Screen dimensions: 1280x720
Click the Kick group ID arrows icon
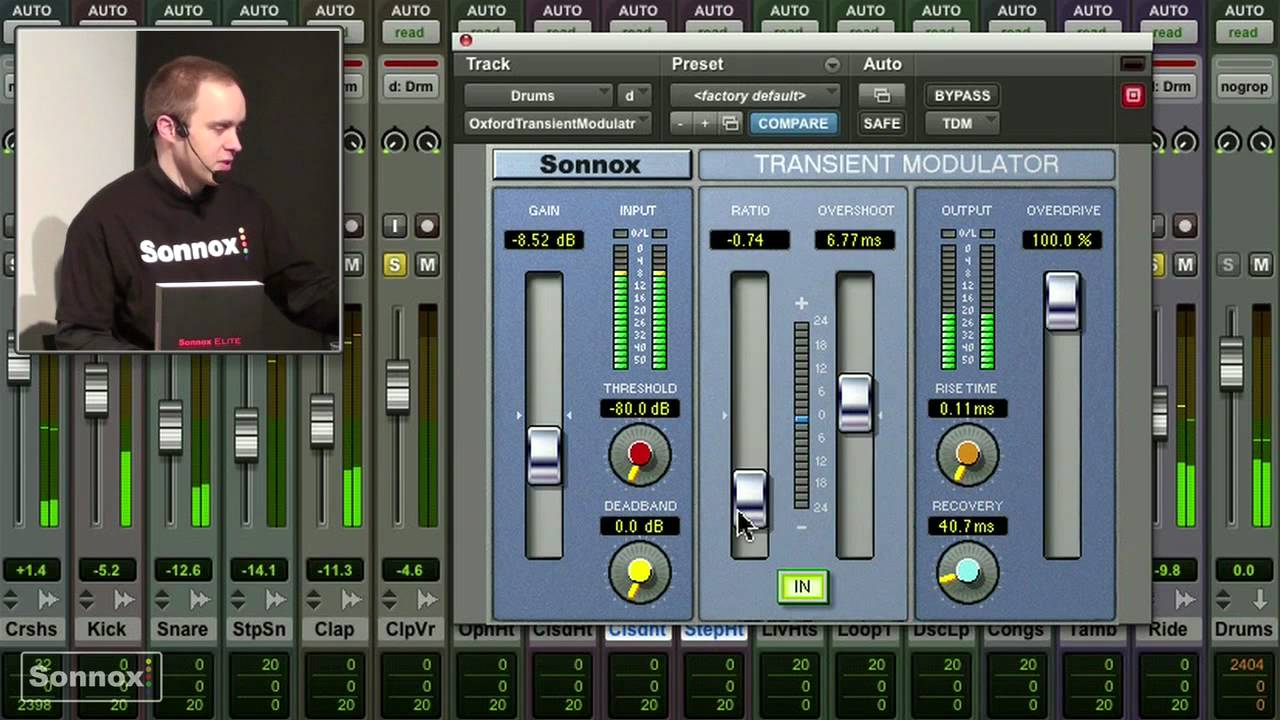coord(87,600)
